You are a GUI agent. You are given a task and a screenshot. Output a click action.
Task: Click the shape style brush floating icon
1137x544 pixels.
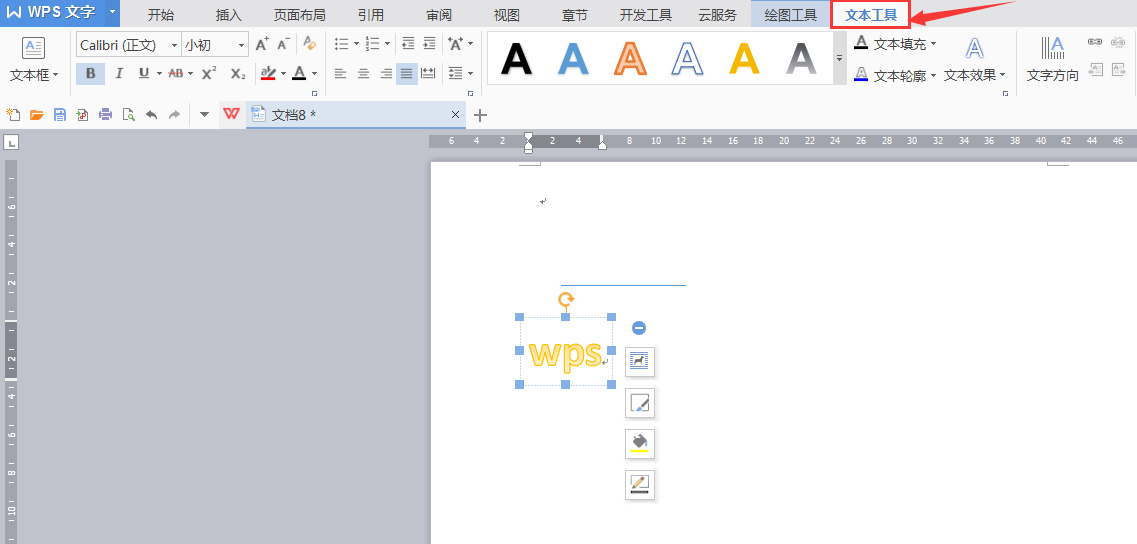tap(640, 403)
